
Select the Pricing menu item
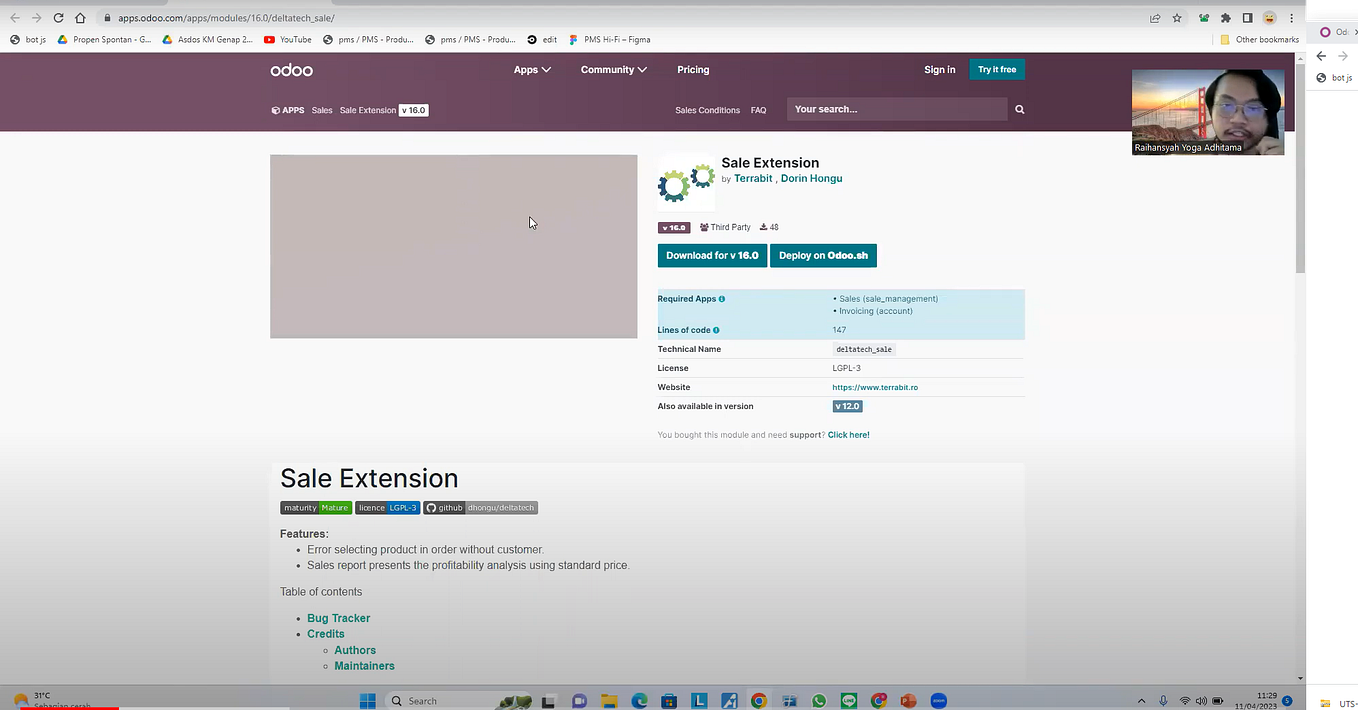click(692, 69)
